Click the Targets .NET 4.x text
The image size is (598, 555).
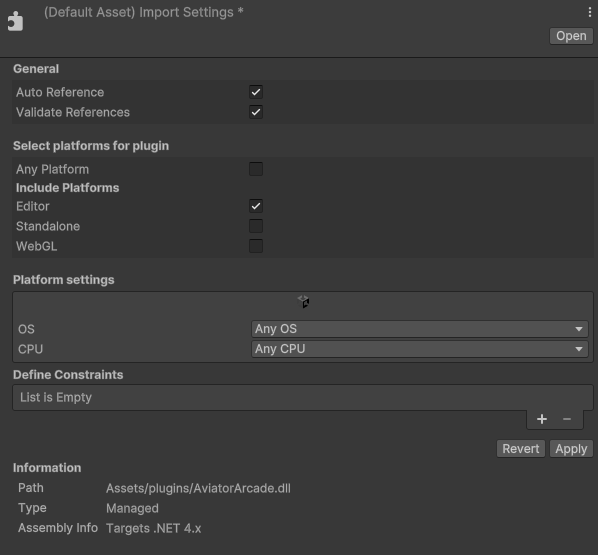click(x=153, y=528)
